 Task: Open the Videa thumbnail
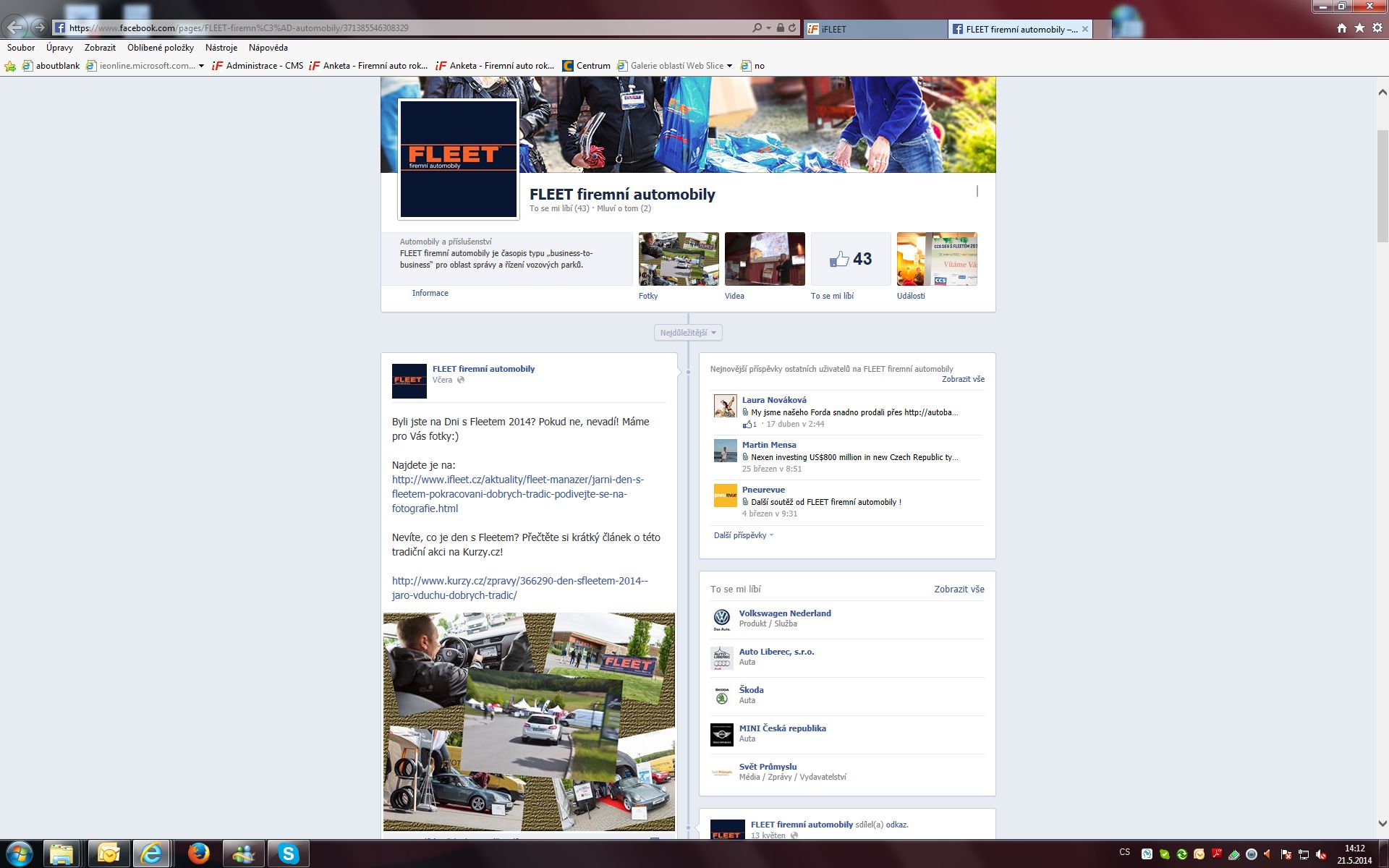tap(765, 259)
